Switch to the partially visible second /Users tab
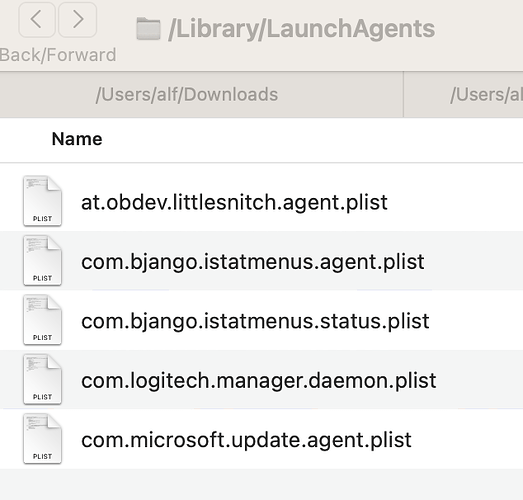 point(463,94)
